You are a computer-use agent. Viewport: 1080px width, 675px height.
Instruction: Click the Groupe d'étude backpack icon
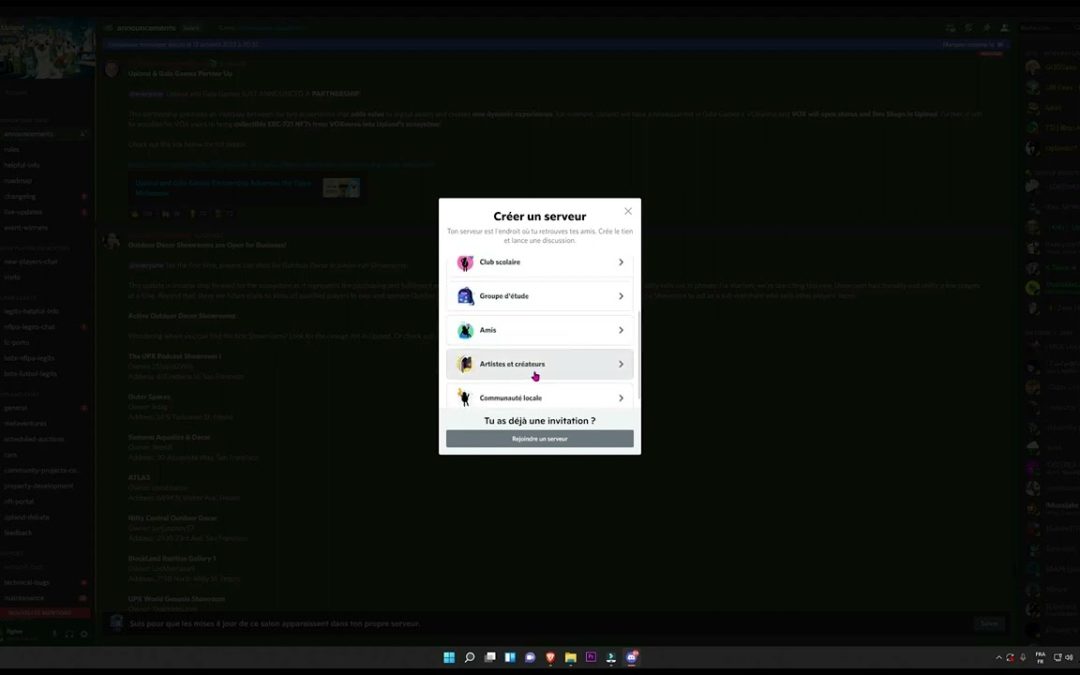pos(465,296)
